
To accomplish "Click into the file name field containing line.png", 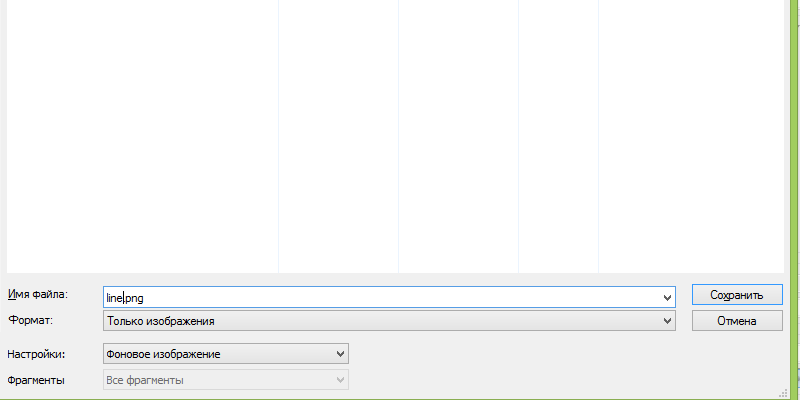I will pyautogui.click(x=380, y=296).
